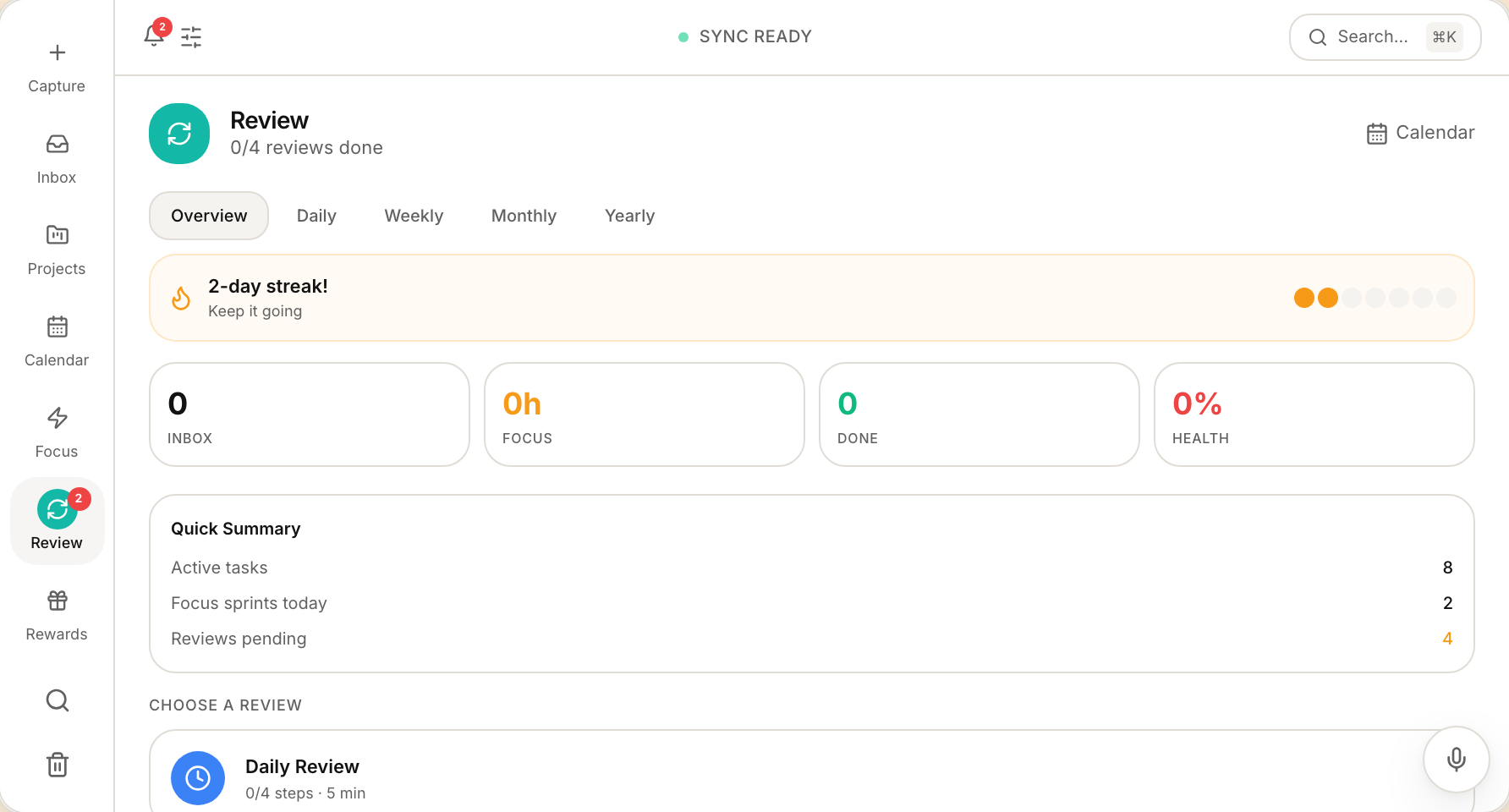Image resolution: width=1509 pixels, height=812 pixels.
Task: Open the Monthly review tab
Action: pyautogui.click(x=524, y=216)
